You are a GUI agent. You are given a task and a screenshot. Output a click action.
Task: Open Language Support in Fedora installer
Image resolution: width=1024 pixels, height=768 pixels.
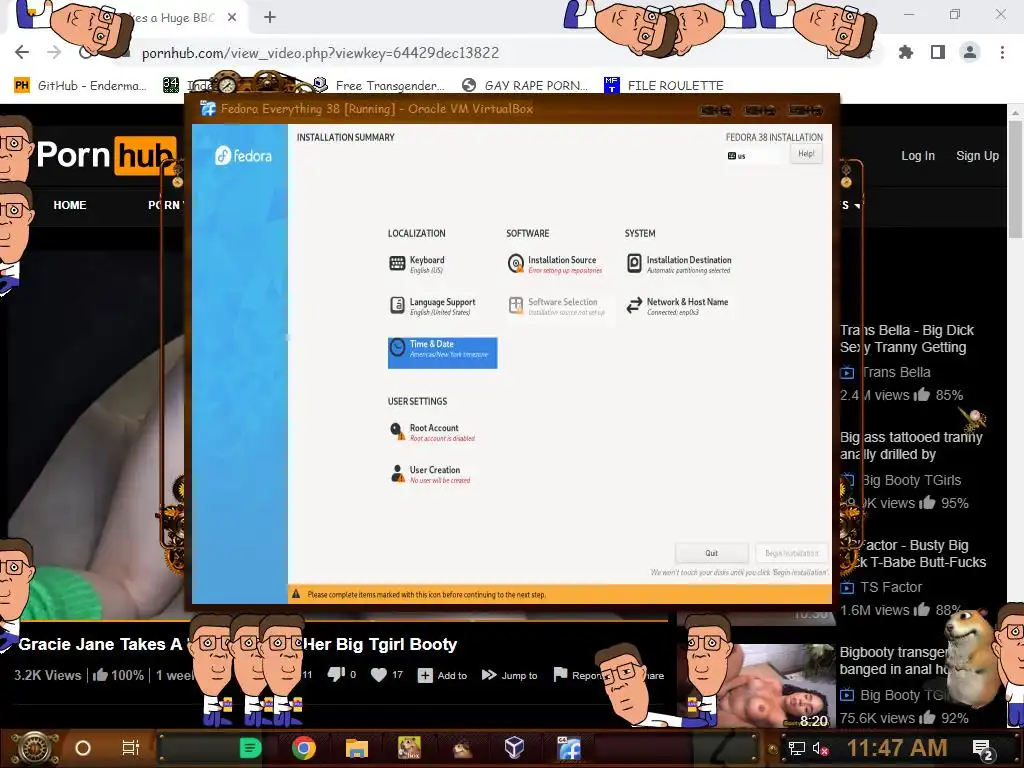(x=432, y=306)
